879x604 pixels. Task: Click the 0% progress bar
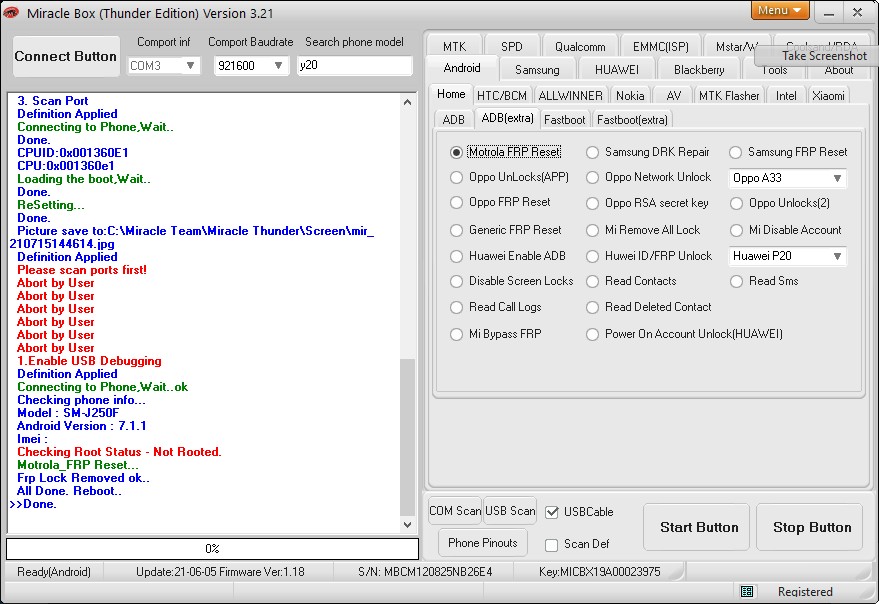212,549
